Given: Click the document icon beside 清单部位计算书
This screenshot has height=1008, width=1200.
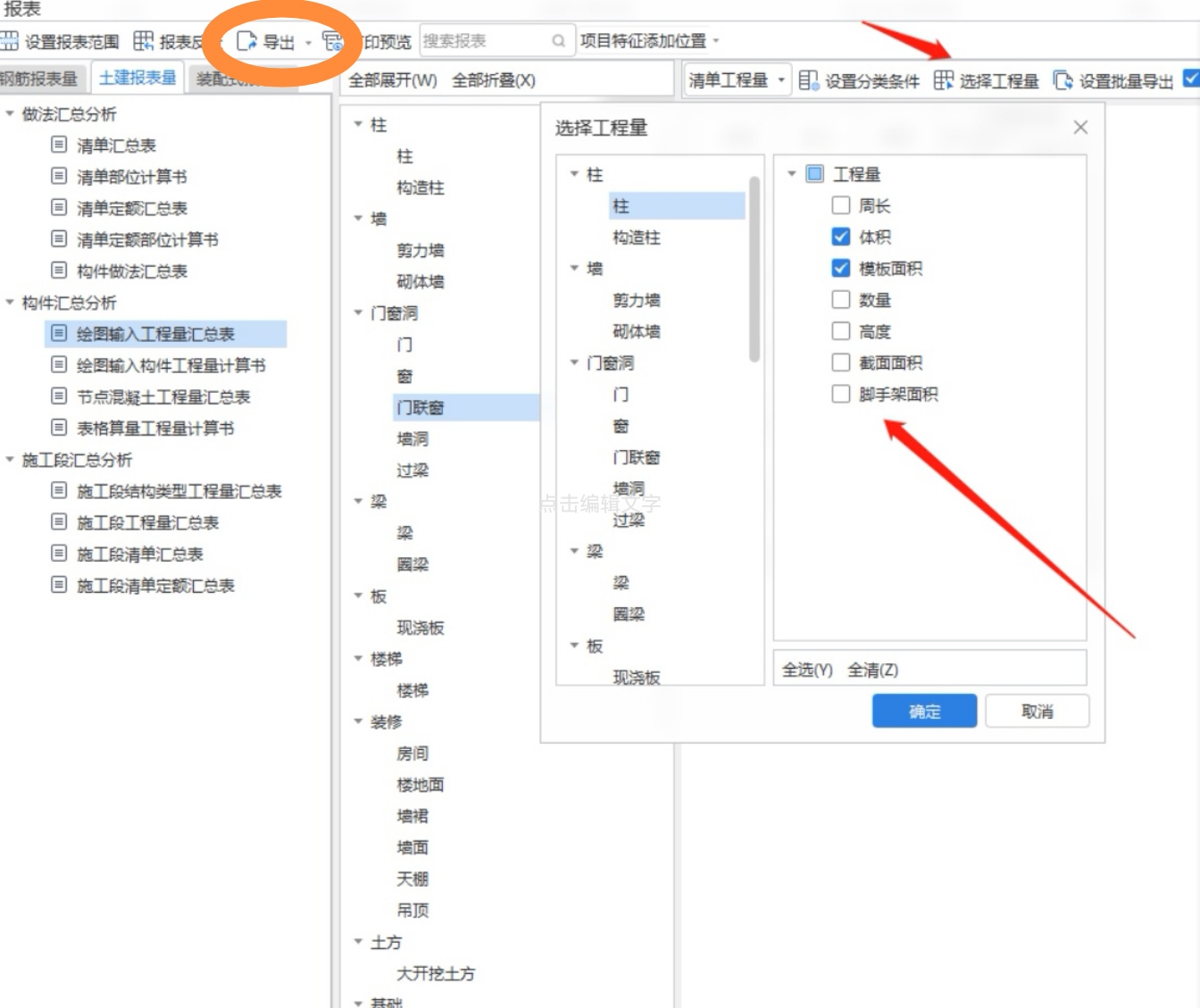Looking at the screenshot, I should click(59, 176).
